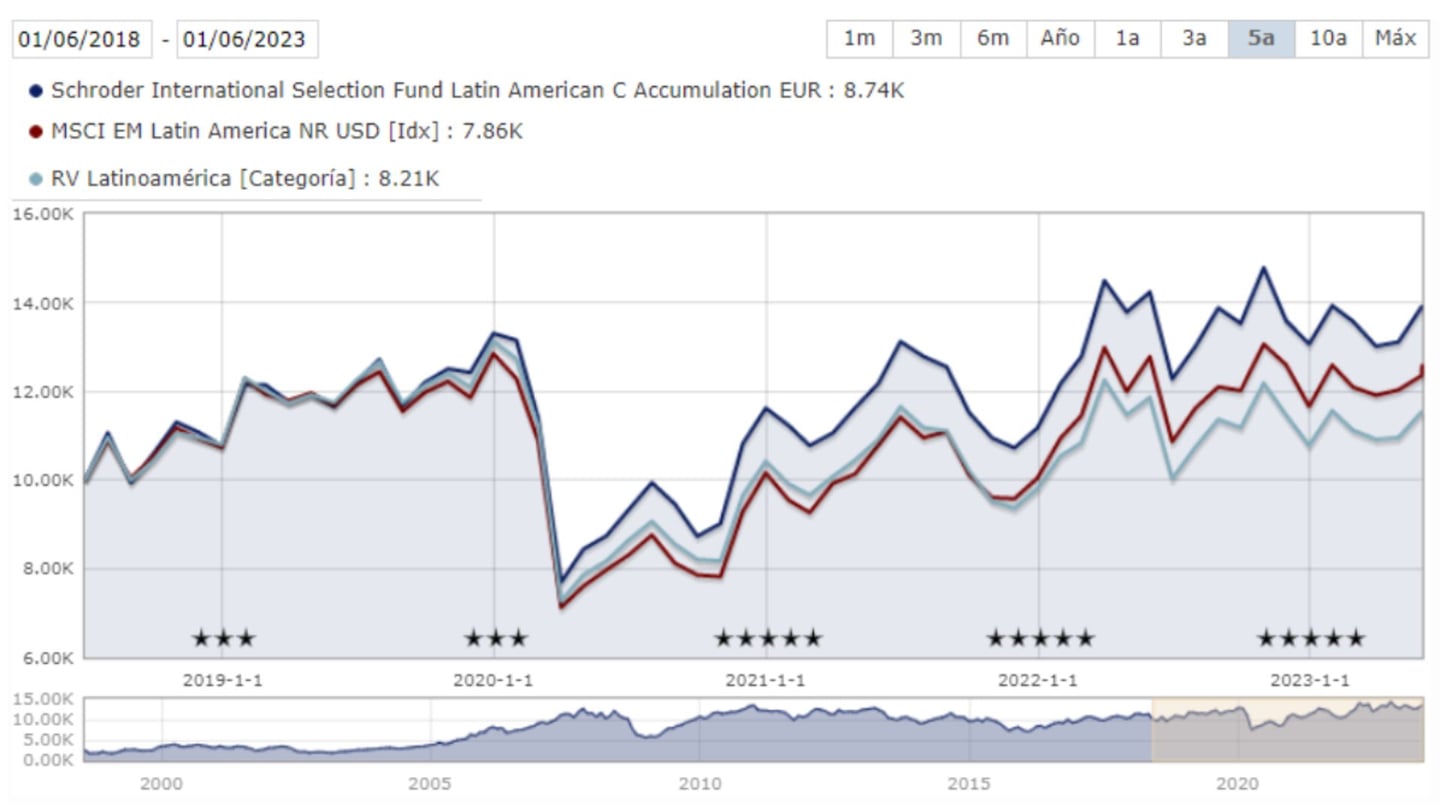This screenshot has width=1440, height=810.
Task: Set the chart period to 1a
Action: pyautogui.click(x=1127, y=39)
